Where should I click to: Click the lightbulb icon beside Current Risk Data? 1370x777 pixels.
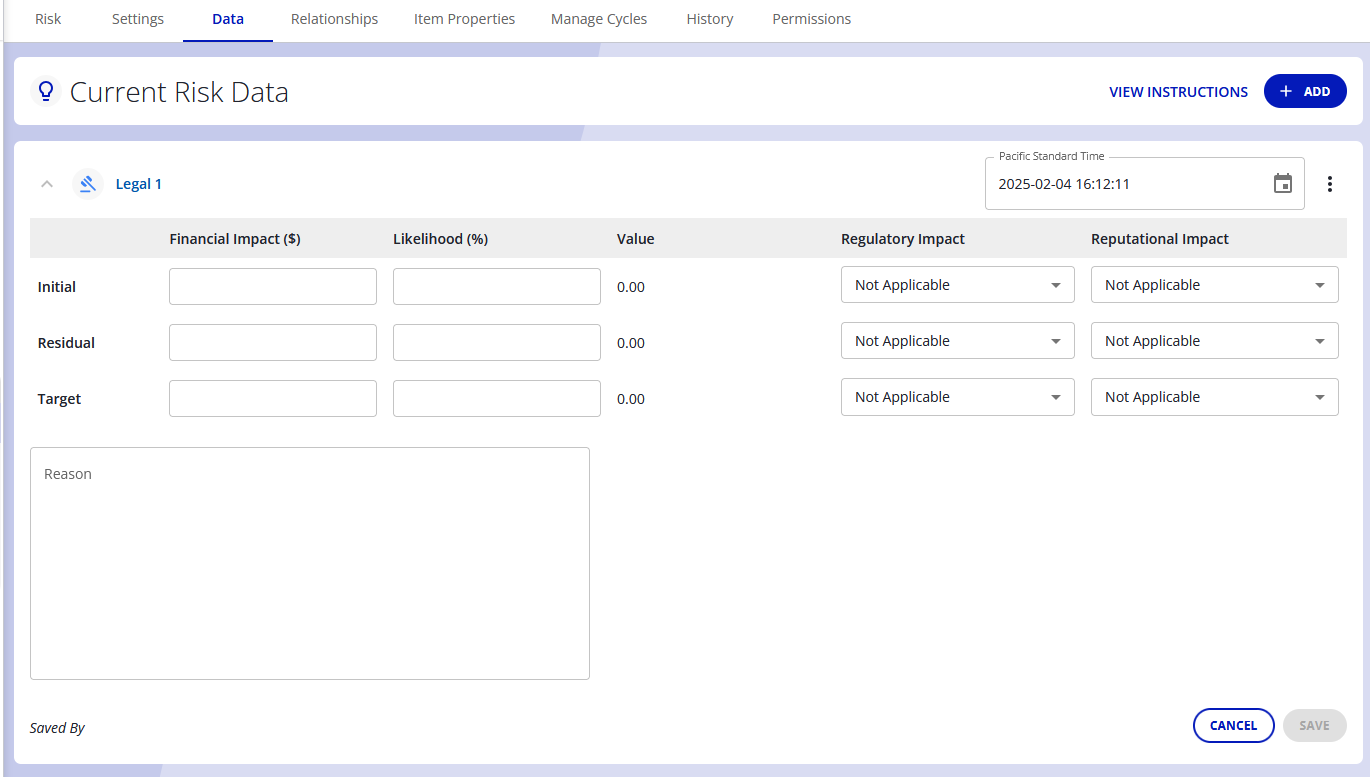pos(45,92)
